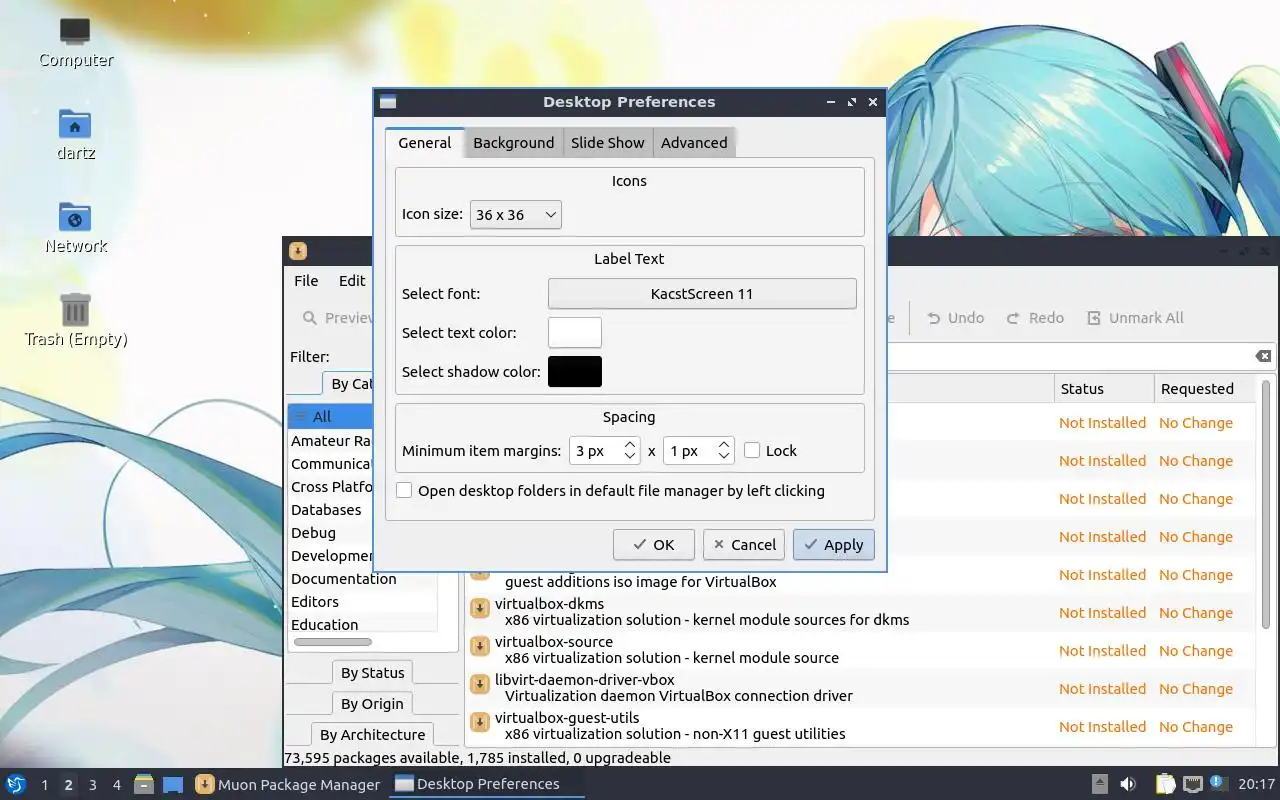Image resolution: width=1280 pixels, height=800 pixels.
Task: Open the volume speaker tray icon
Action: pyautogui.click(x=1128, y=784)
